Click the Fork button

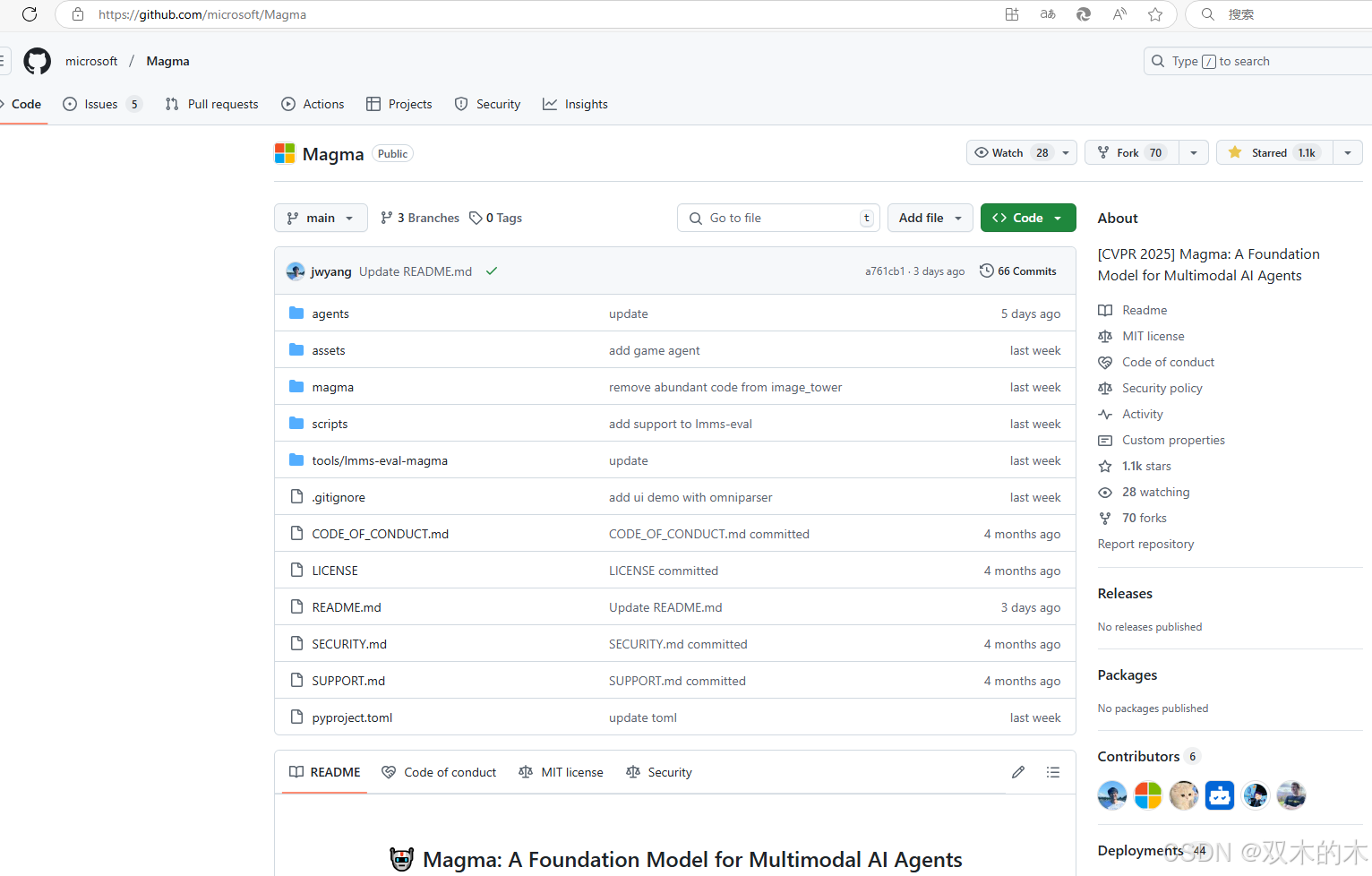(1132, 152)
